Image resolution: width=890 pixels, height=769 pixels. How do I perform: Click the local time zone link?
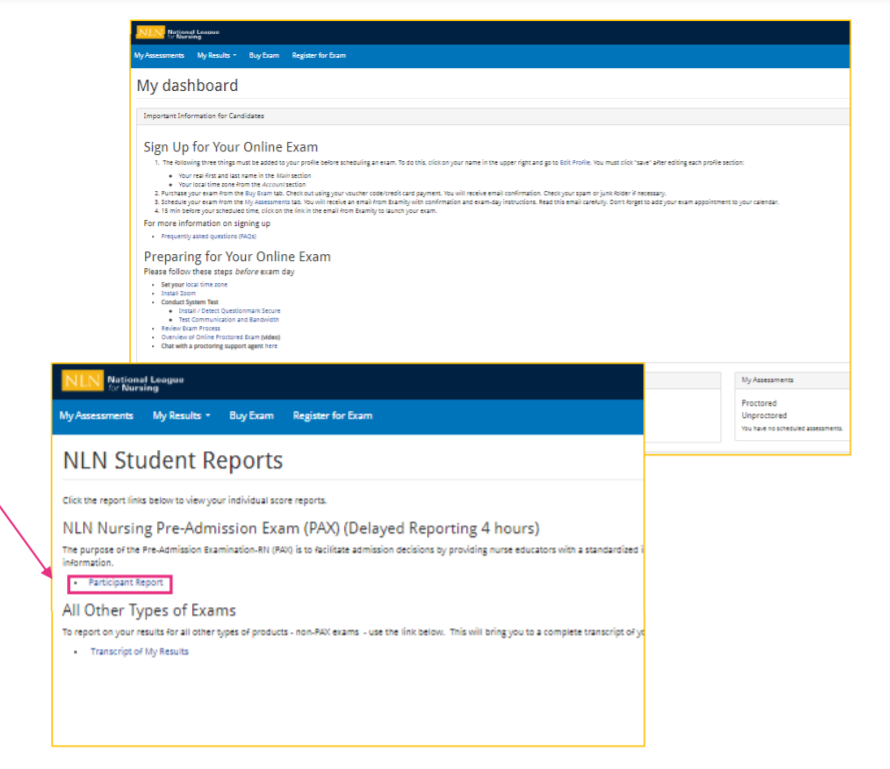point(207,285)
